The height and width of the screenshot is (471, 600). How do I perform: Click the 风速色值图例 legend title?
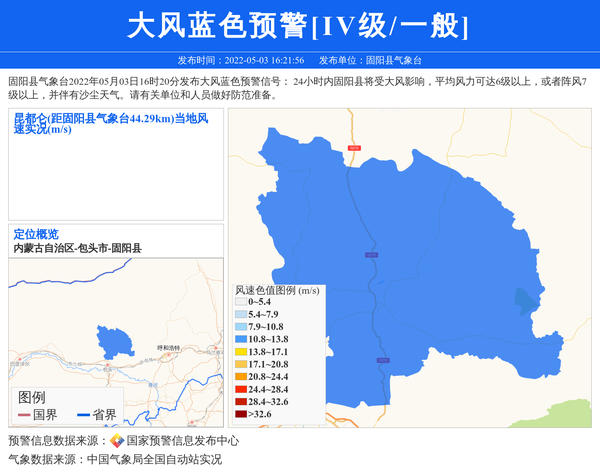(x=277, y=290)
